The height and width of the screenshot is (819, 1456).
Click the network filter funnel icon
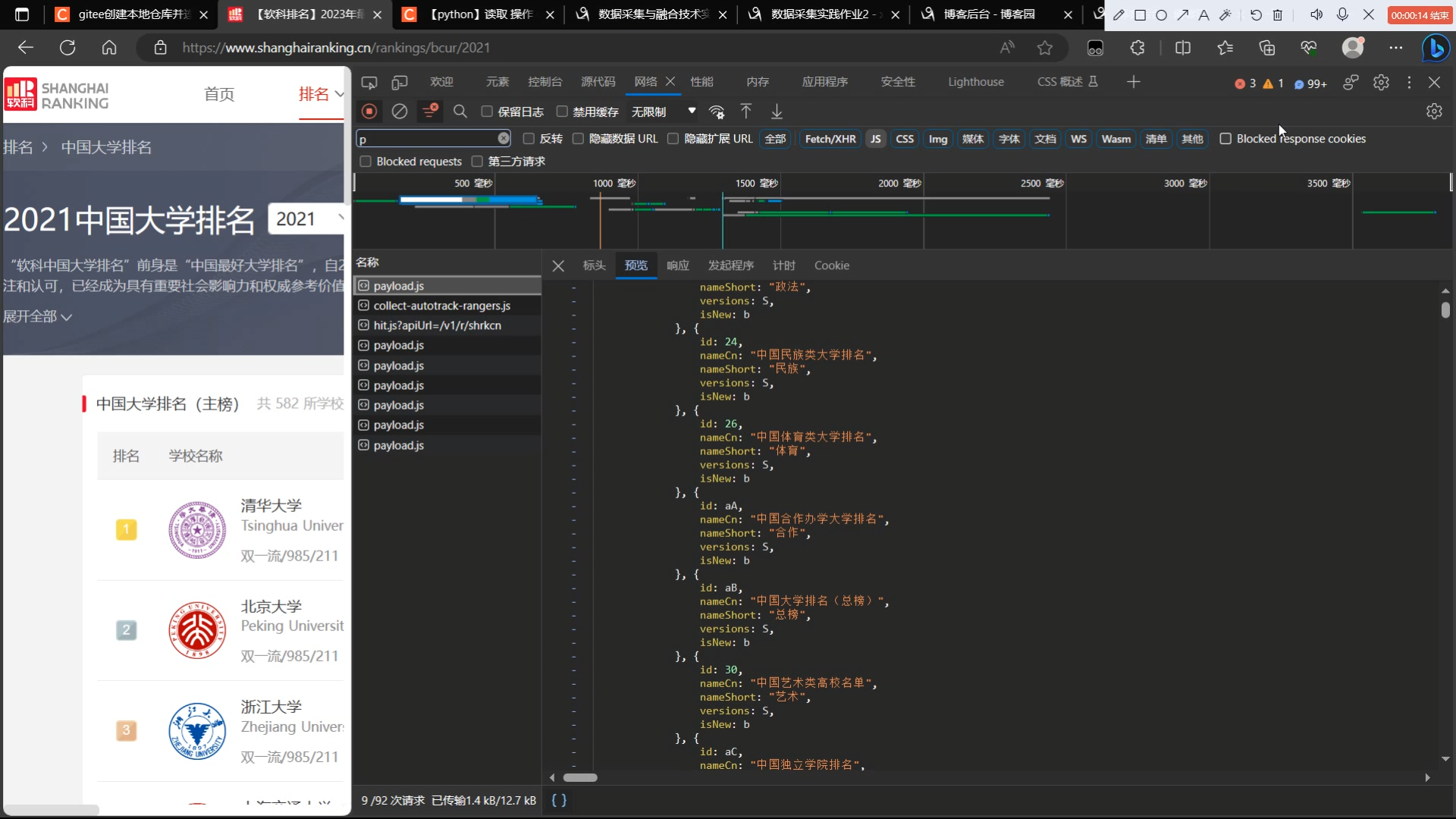coord(429,111)
